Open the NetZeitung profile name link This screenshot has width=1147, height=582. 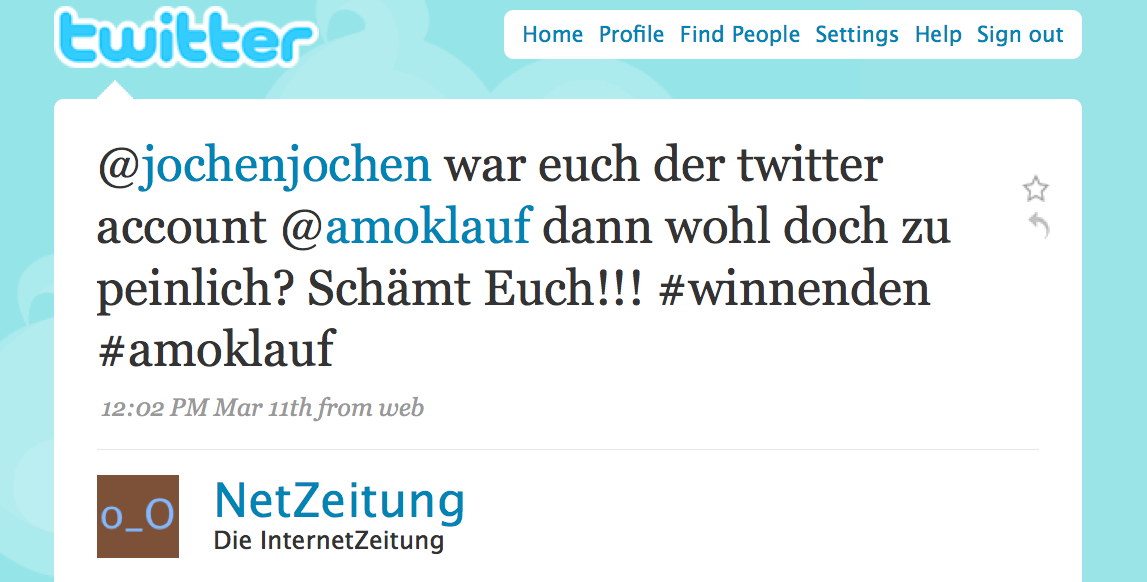(339, 502)
